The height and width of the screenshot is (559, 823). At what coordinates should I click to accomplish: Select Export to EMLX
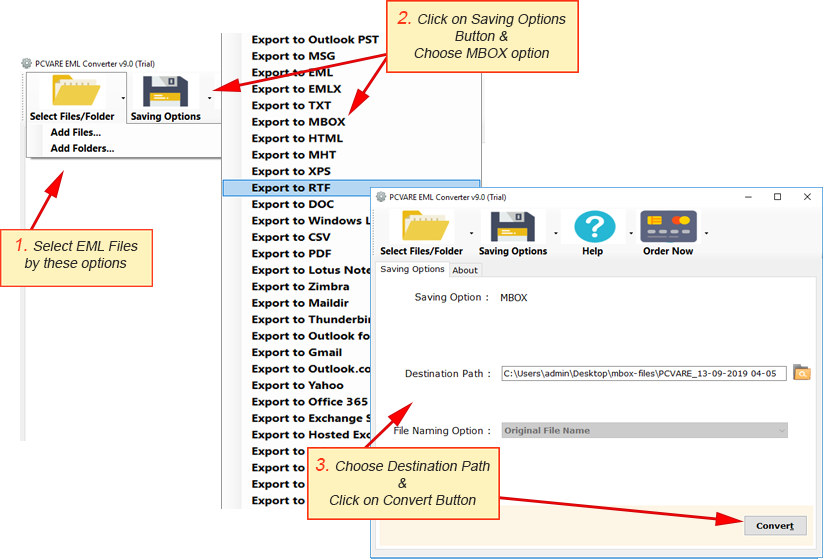point(297,89)
